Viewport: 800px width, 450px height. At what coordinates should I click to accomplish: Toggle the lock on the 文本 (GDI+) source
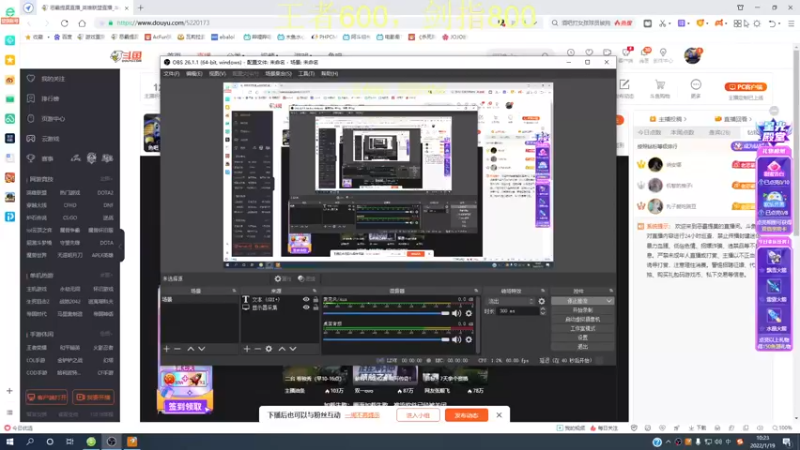(315, 299)
